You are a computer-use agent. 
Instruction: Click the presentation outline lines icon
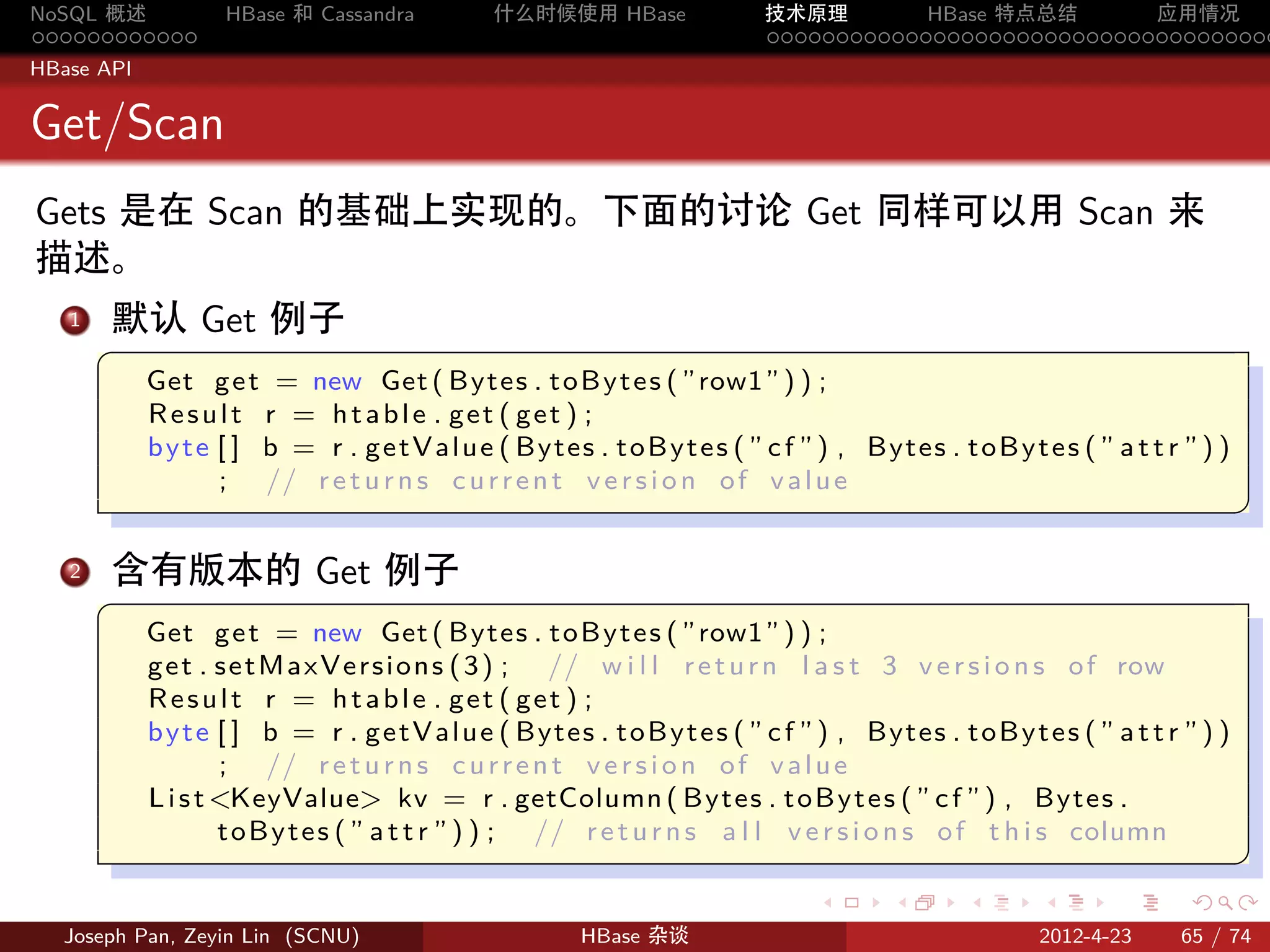1151,902
